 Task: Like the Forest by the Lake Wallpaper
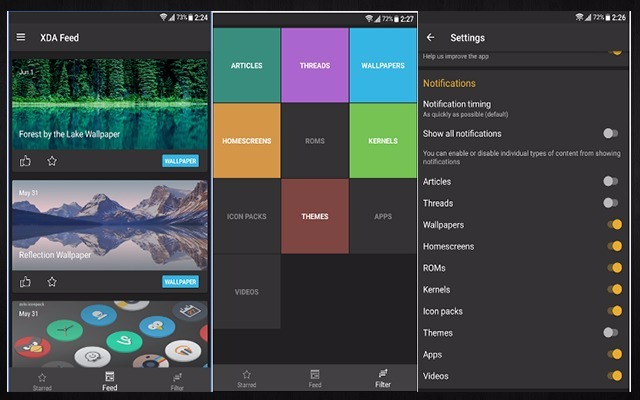(x=26, y=161)
